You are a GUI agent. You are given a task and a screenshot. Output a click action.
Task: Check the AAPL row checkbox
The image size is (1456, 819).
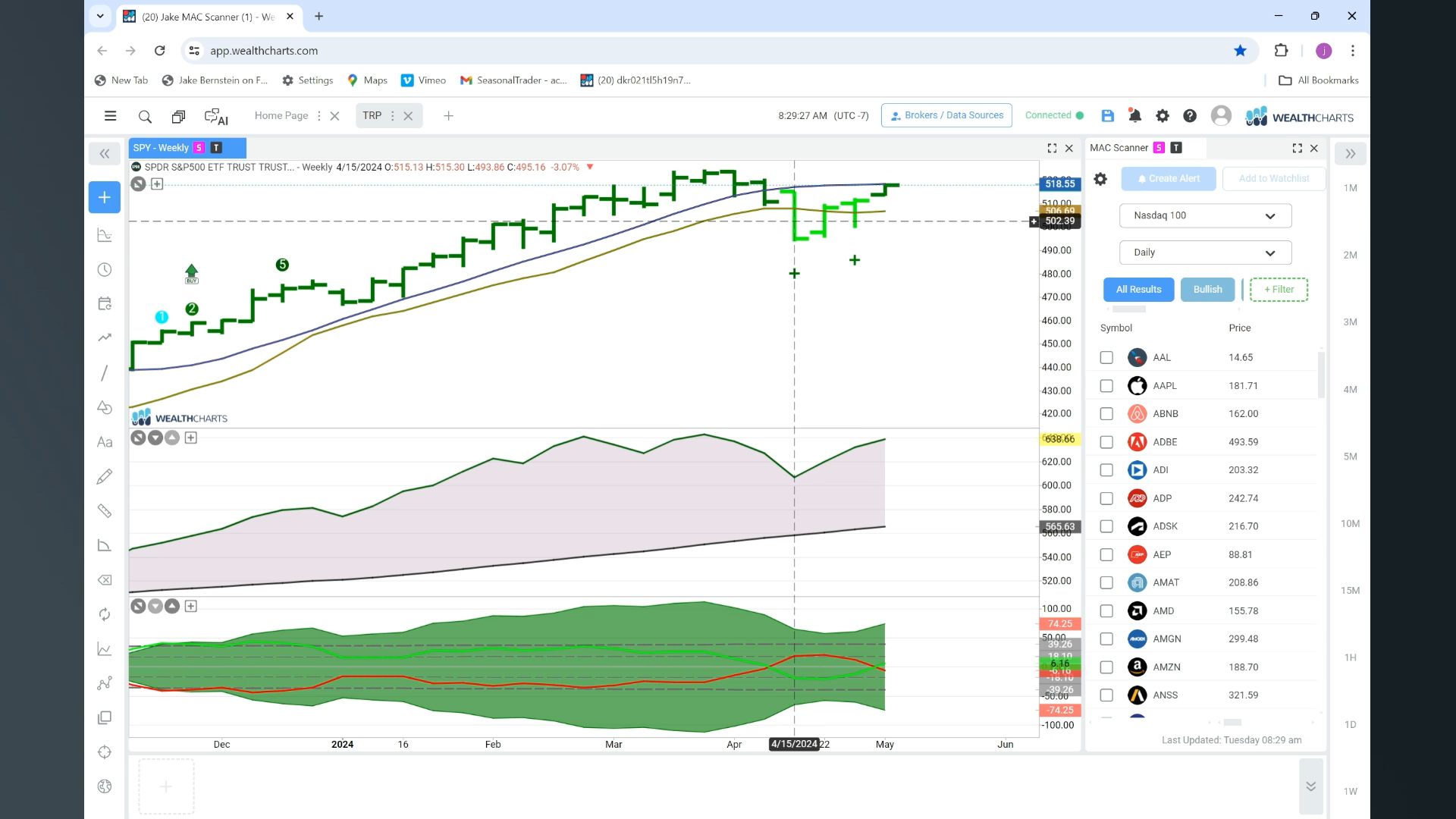click(x=1106, y=386)
